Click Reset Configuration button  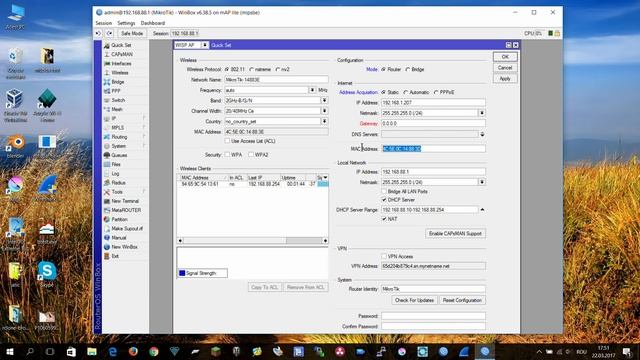coord(462,300)
